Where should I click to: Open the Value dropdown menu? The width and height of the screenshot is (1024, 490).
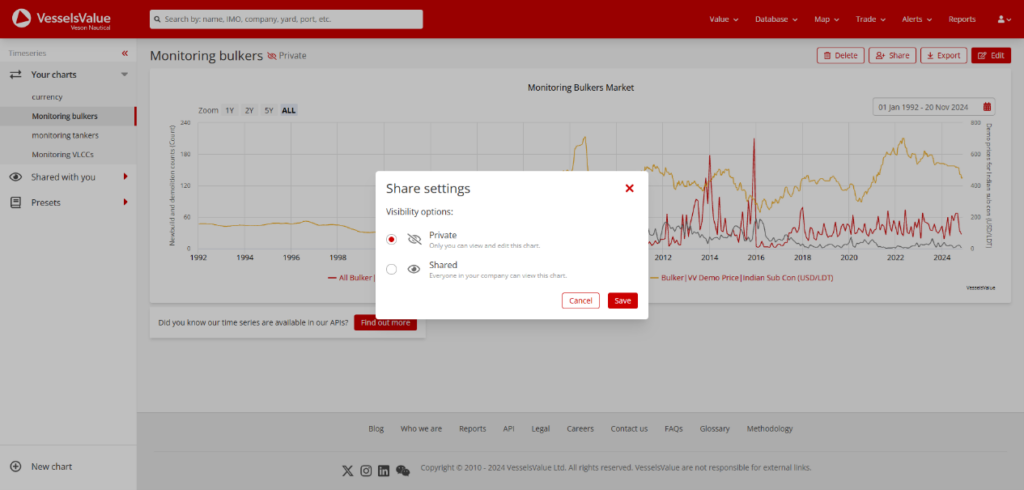pyautogui.click(x=723, y=19)
